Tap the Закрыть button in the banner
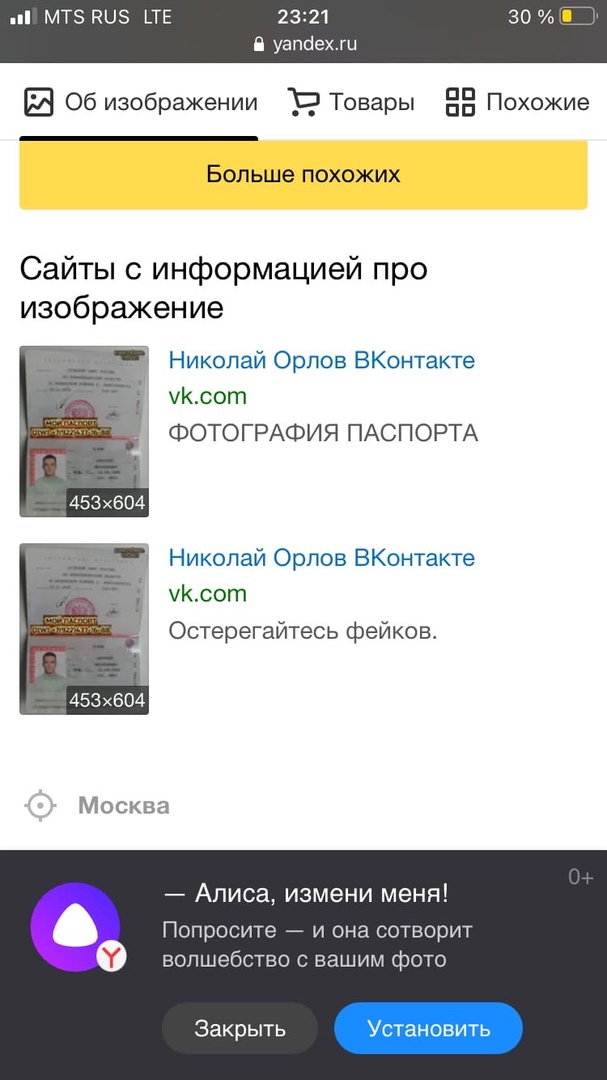Viewport: 607px width, 1080px height. click(x=240, y=1028)
